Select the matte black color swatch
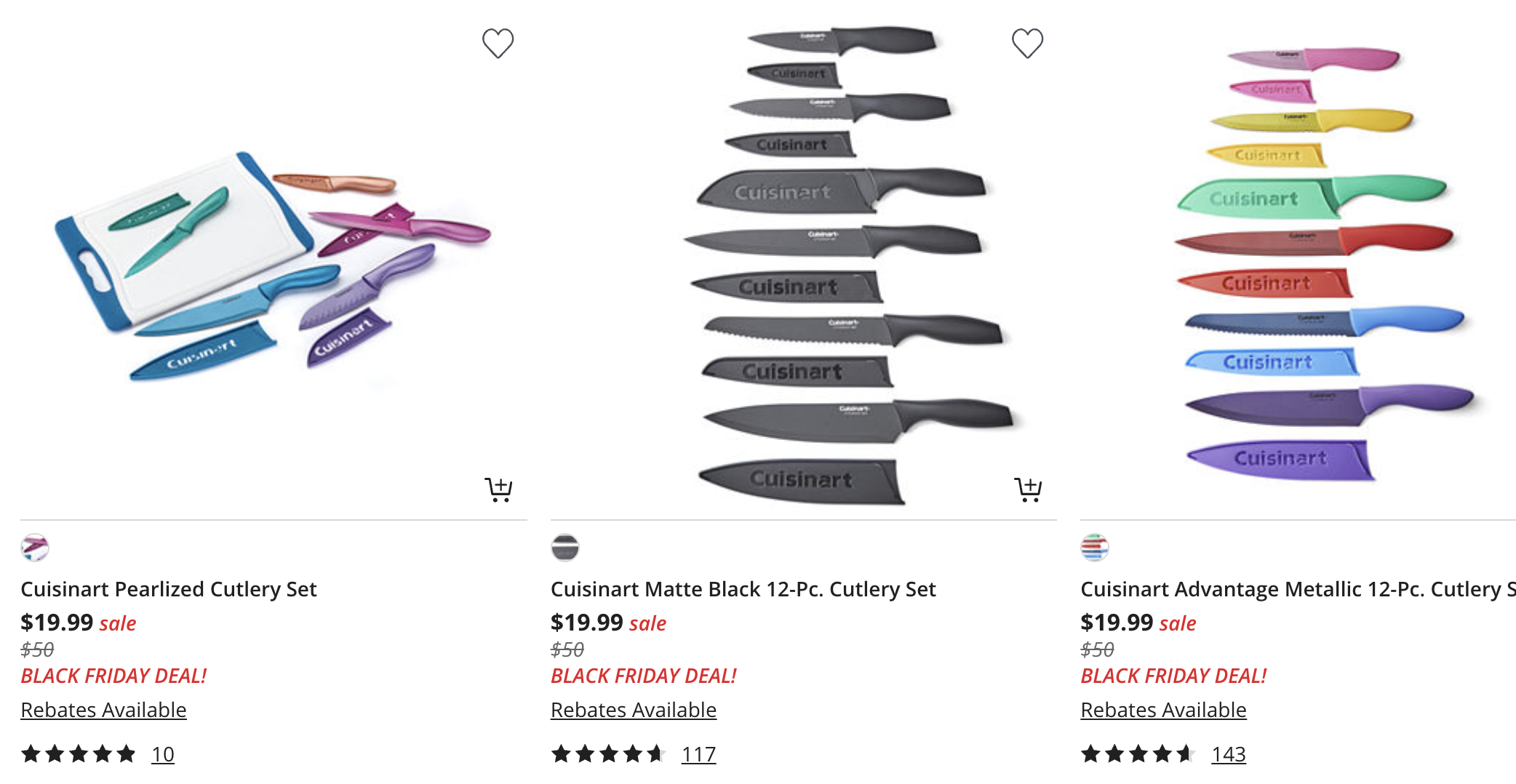The height and width of the screenshot is (784, 1516). point(565,548)
